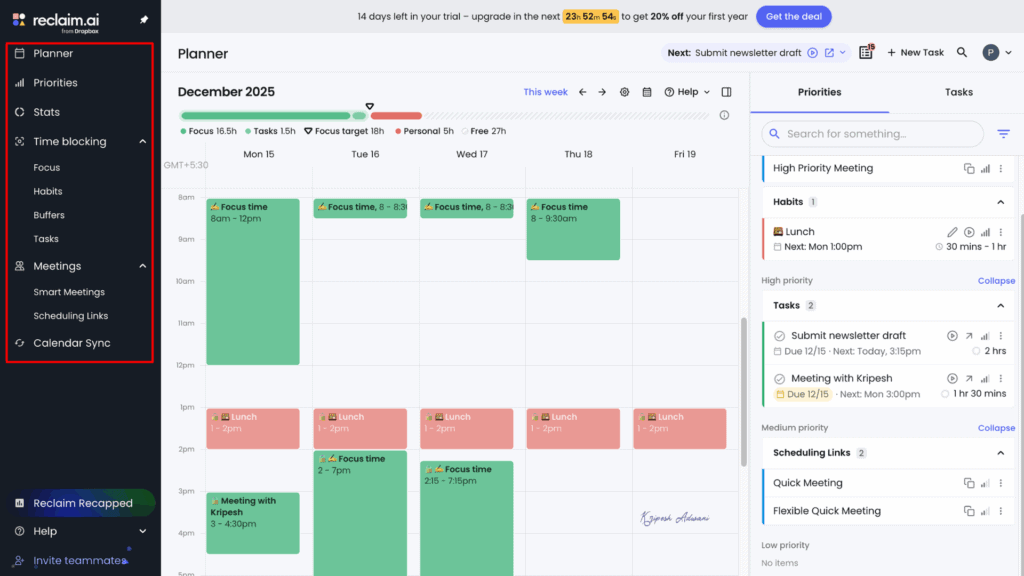1024x576 pixels.
Task: Collapse the High priority section
Action: coord(995,280)
